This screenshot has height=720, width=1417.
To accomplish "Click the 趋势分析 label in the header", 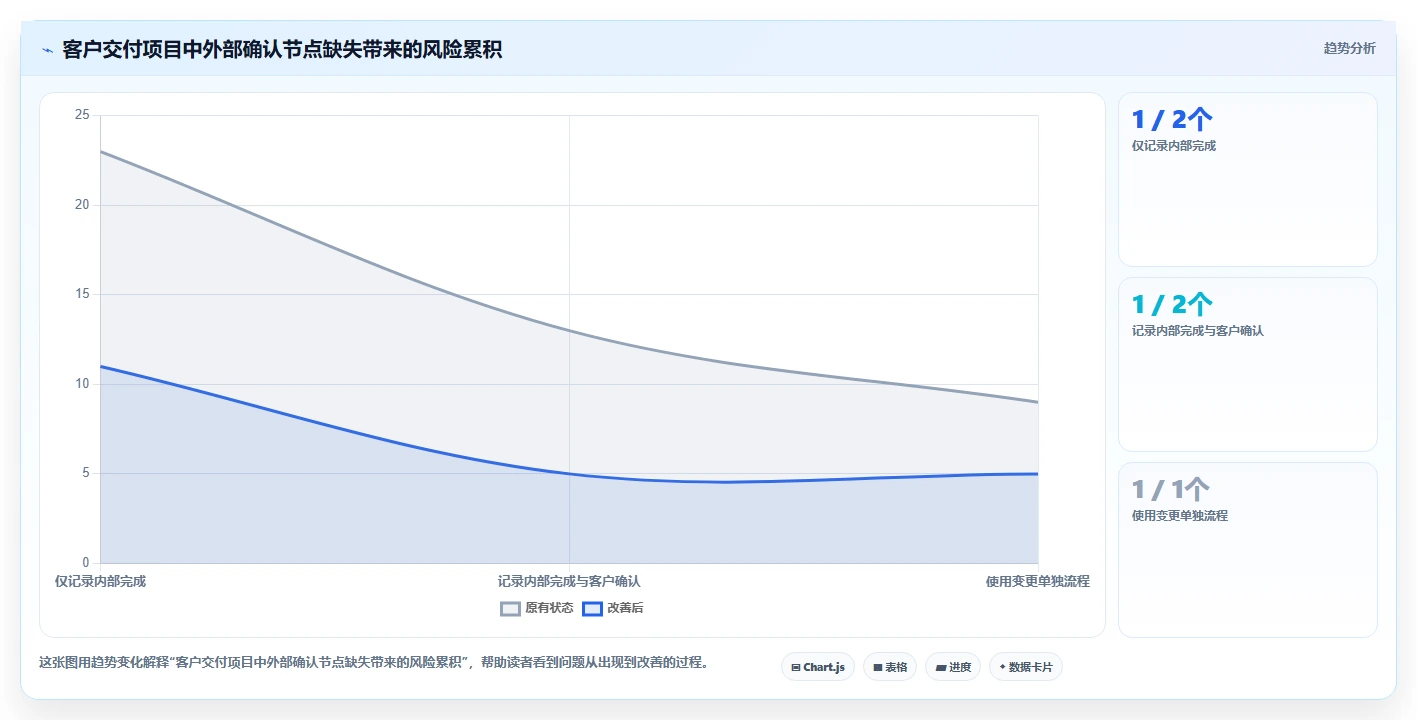I will pyautogui.click(x=1350, y=48).
